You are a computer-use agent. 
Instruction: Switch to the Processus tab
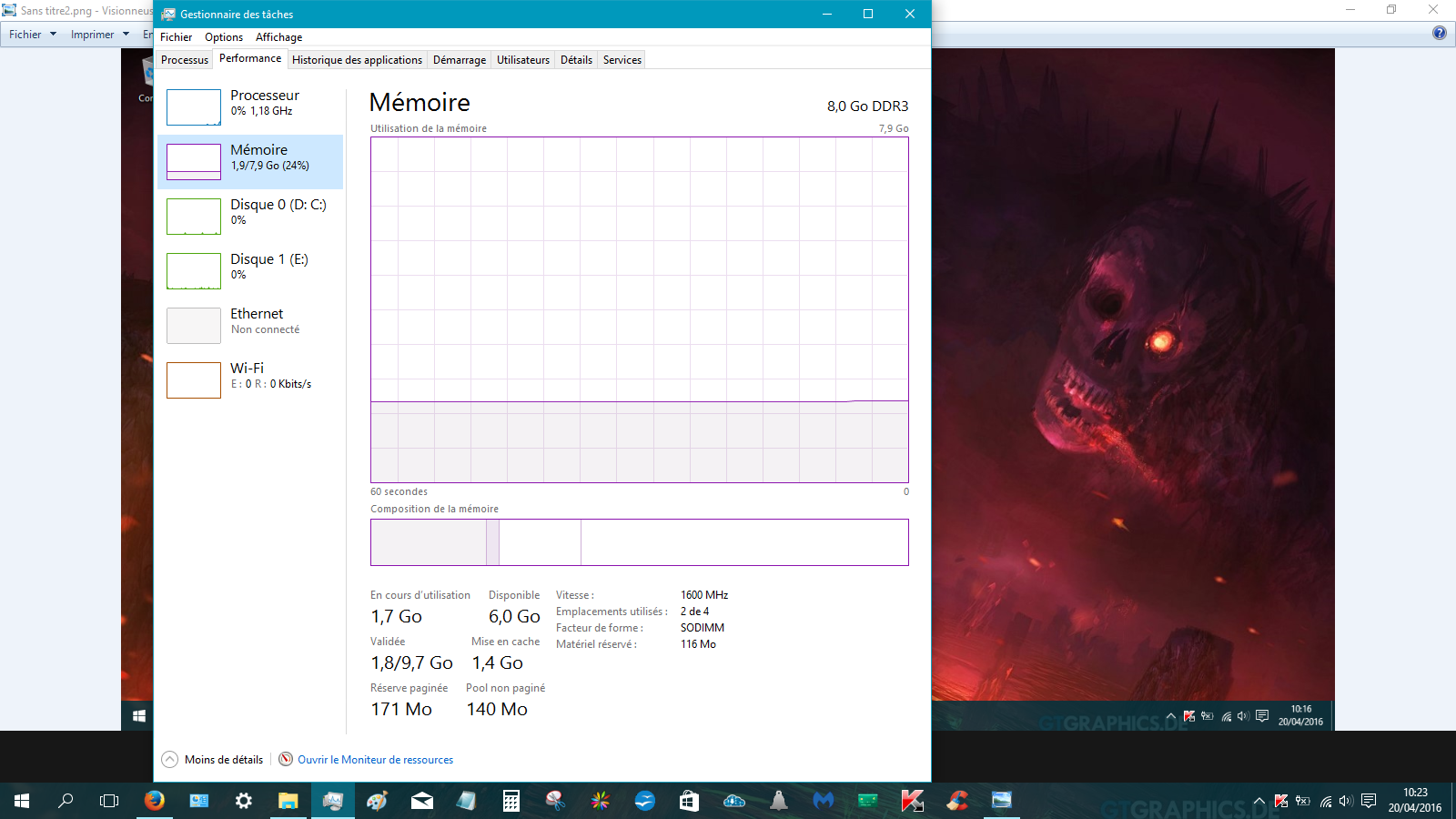click(x=185, y=60)
